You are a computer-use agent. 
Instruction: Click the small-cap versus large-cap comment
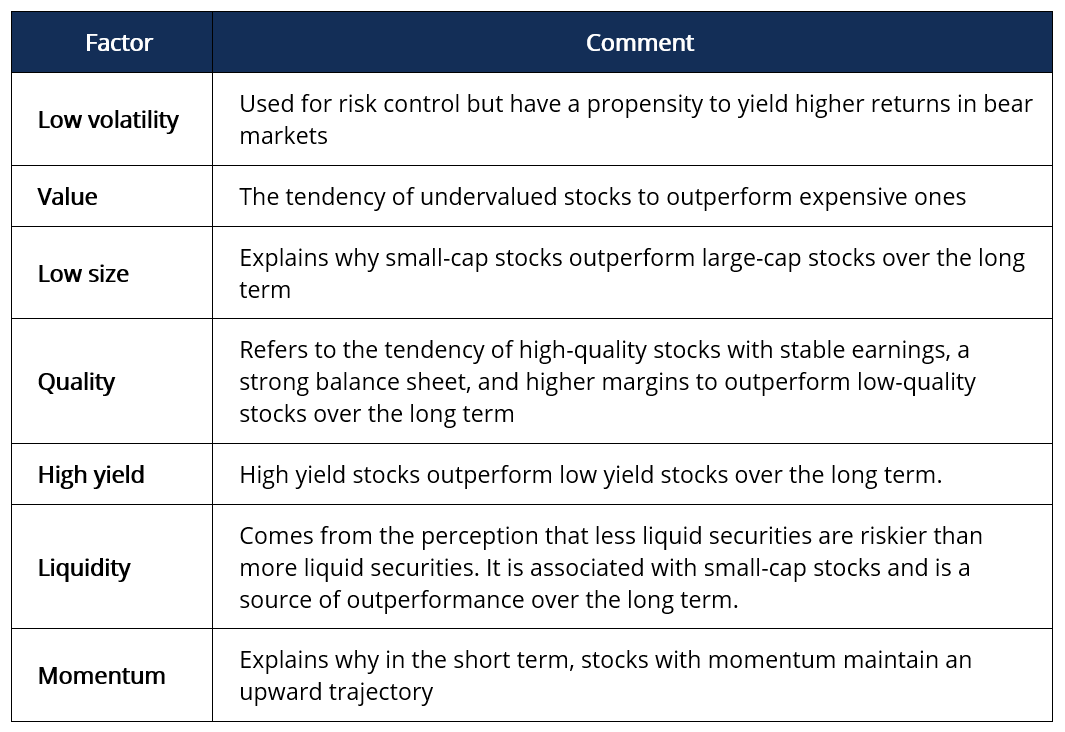point(632,273)
